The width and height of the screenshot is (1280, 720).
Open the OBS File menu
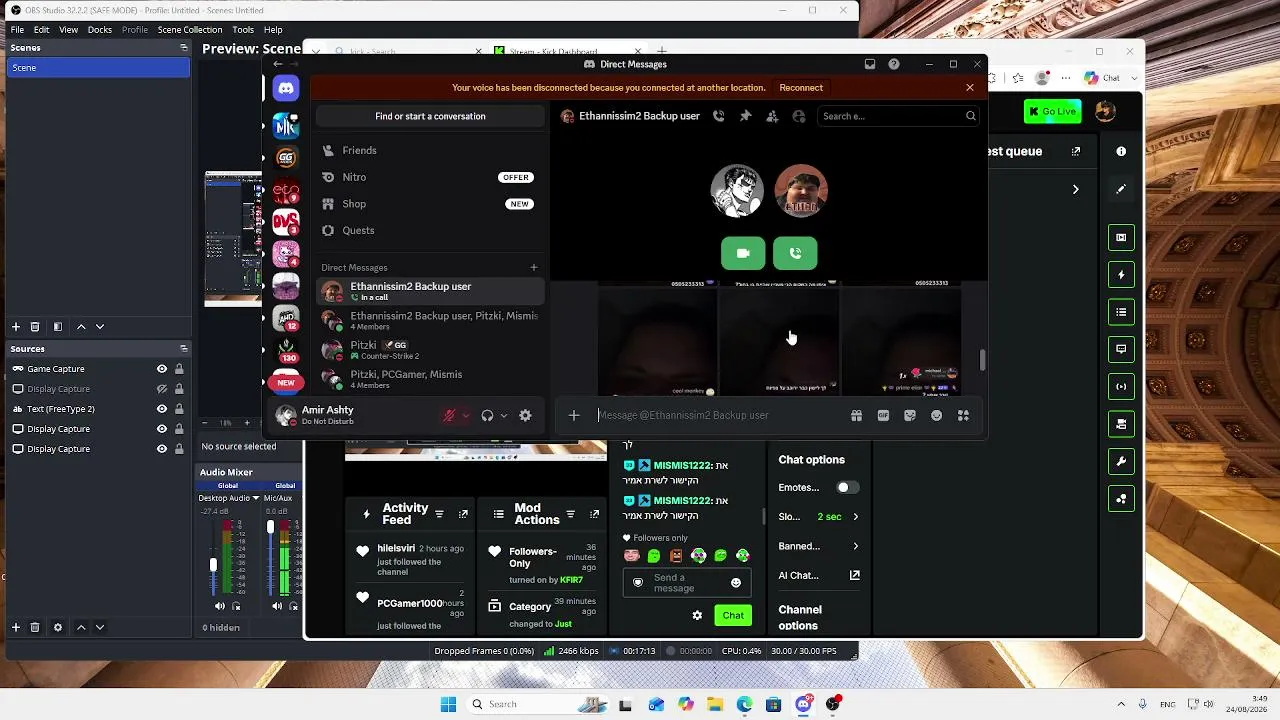(x=17, y=30)
